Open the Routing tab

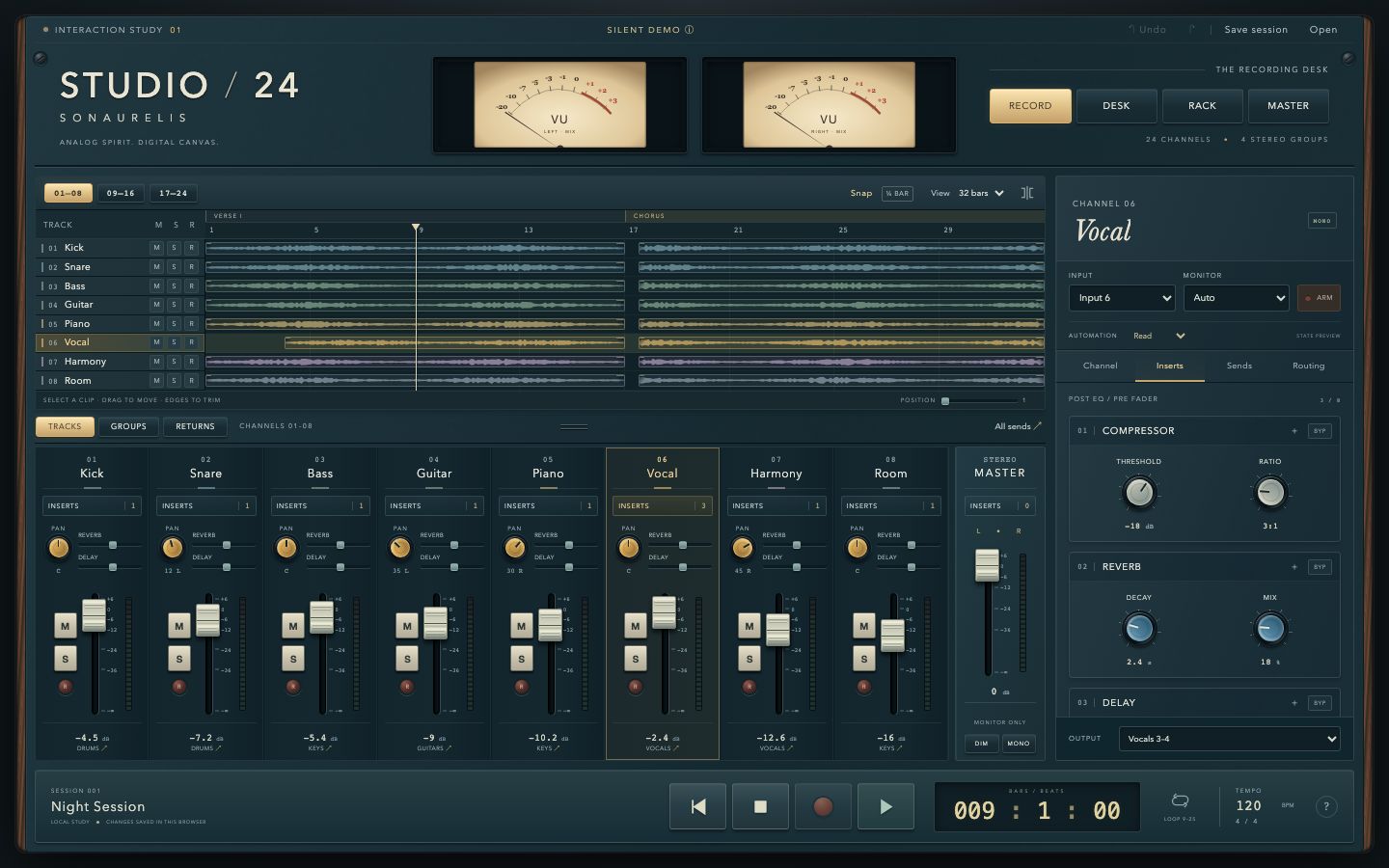pyautogui.click(x=1309, y=366)
